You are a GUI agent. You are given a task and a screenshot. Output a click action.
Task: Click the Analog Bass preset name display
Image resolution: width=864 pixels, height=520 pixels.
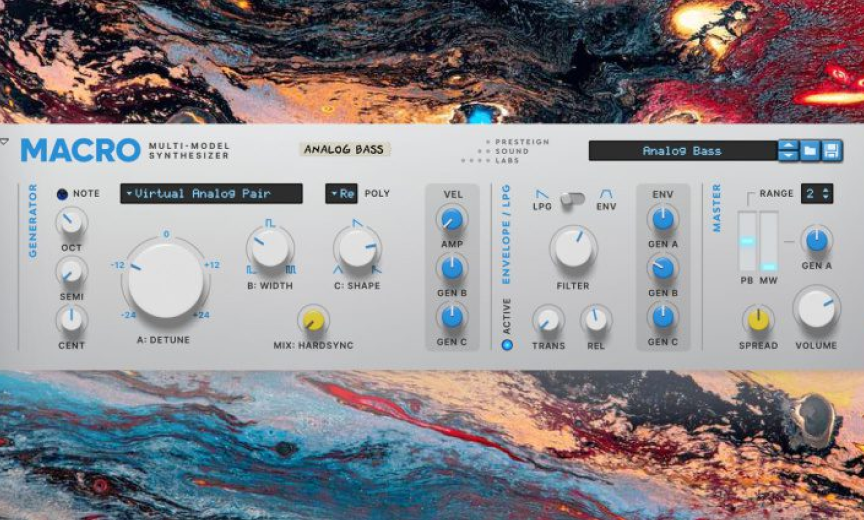(x=682, y=151)
